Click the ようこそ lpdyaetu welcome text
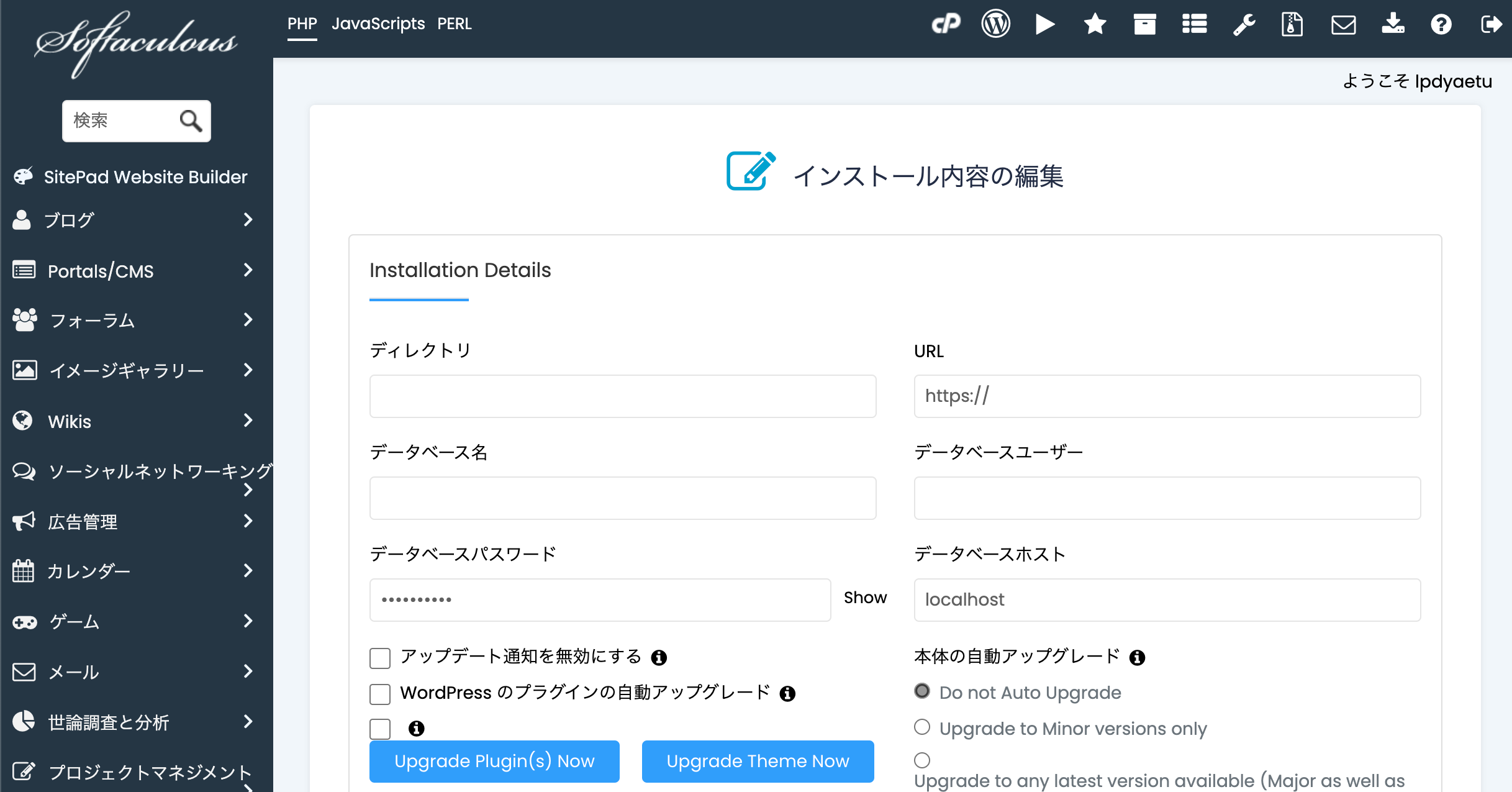This screenshot has width=1512, height=792. (x=1416, y=81)
